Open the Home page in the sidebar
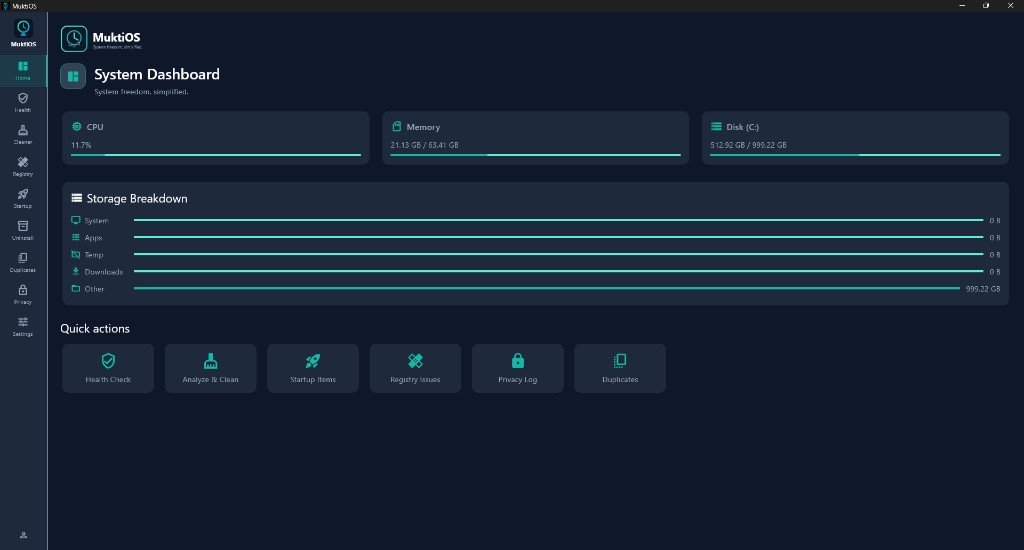Screen dimensions: 1024x550 [x=23, y=71]
